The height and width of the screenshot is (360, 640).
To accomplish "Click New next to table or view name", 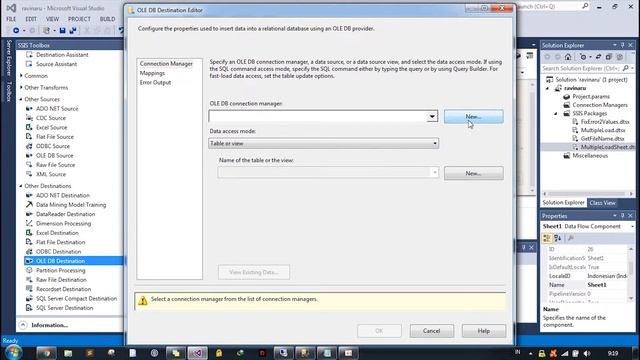I will (x=473, y=173).
